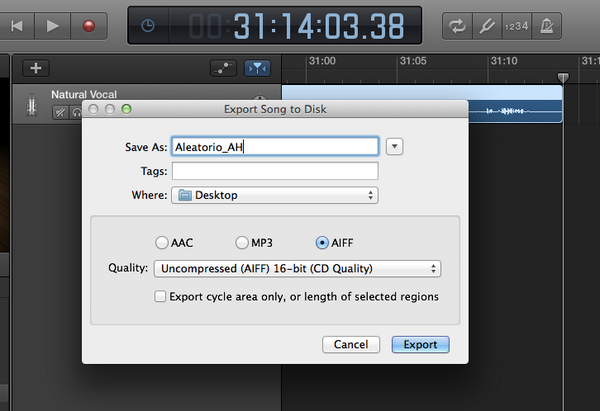Open the Where Desktop location dropdown

click(275, 195)
